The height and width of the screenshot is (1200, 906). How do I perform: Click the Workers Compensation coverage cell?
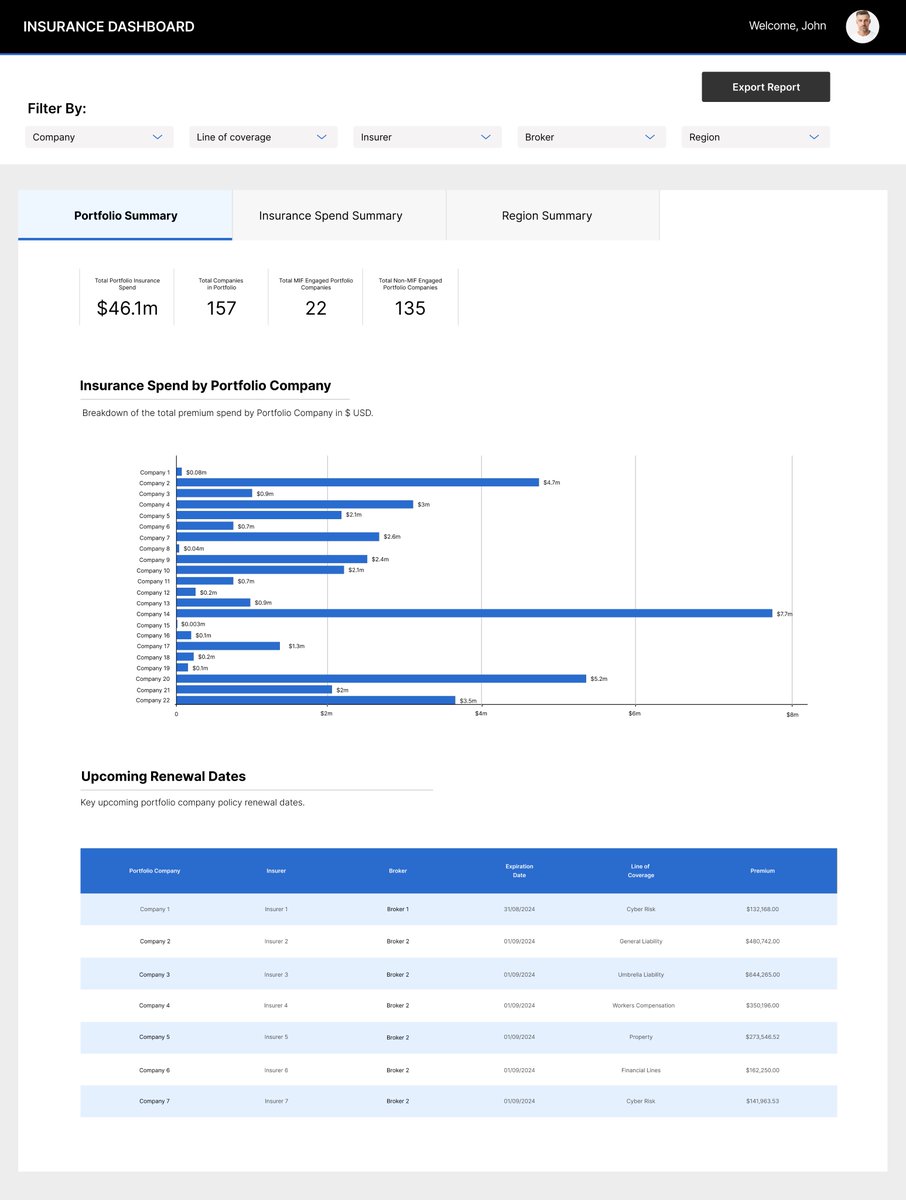point(643,1005)
